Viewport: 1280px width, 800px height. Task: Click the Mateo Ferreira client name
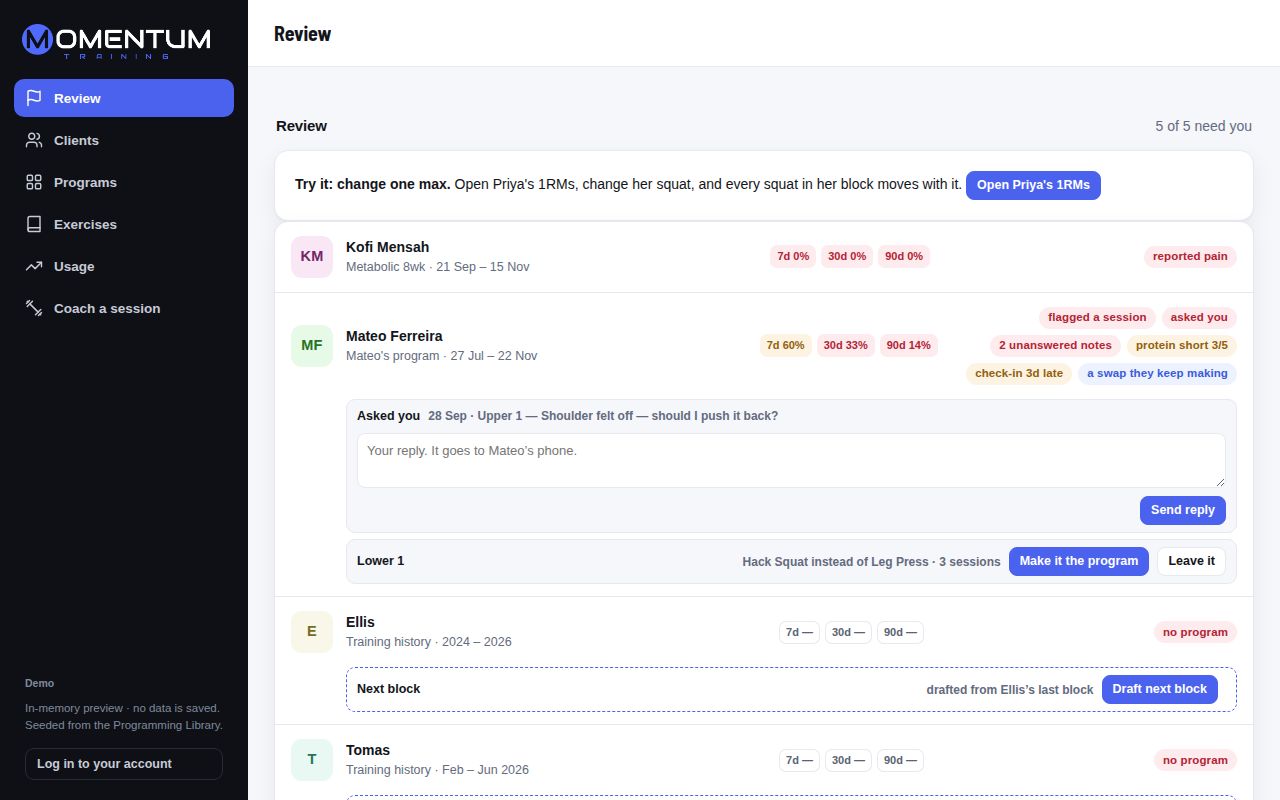tap(394, 336)
